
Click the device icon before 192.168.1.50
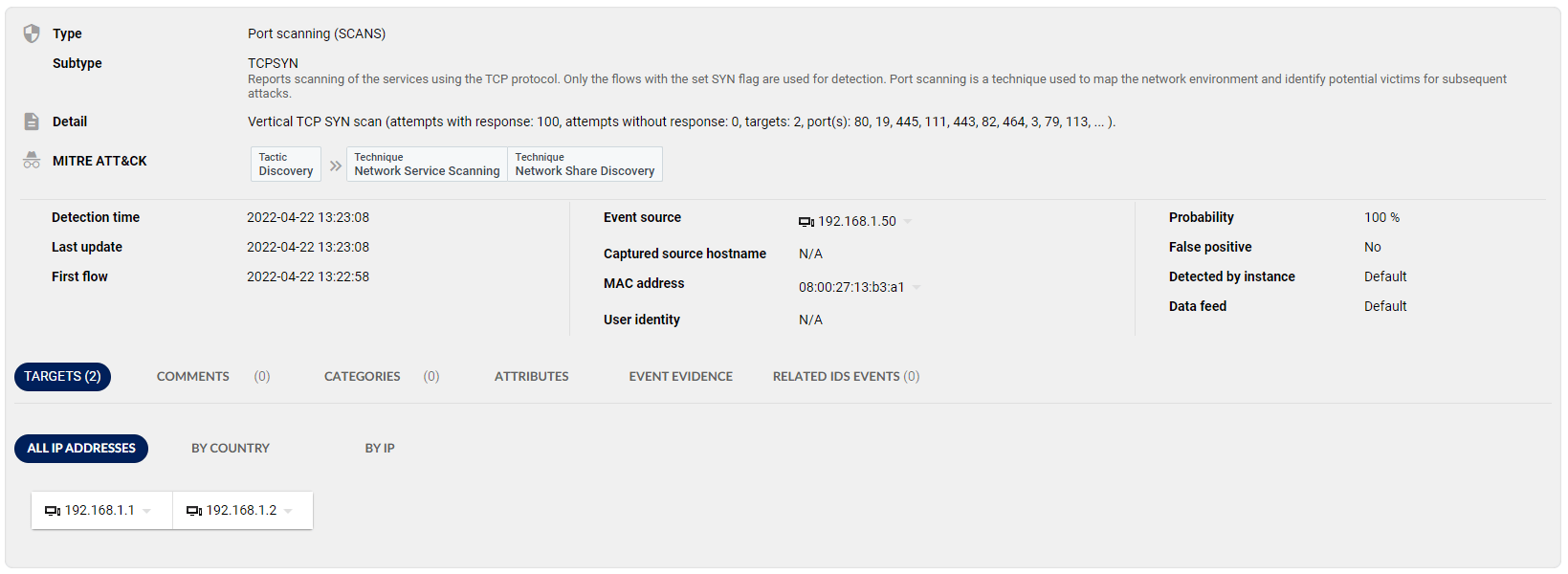(x=806, y=222)
